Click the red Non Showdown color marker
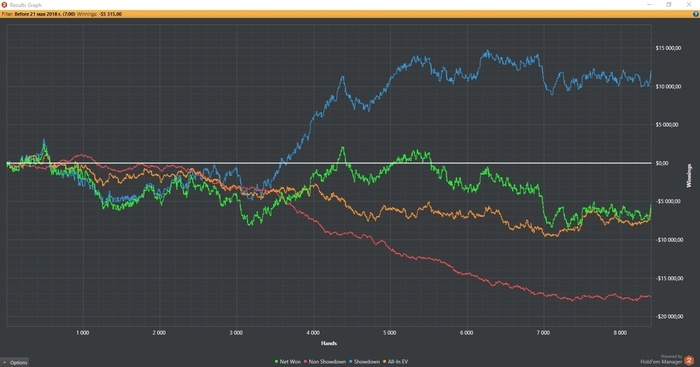 (306, 362)
